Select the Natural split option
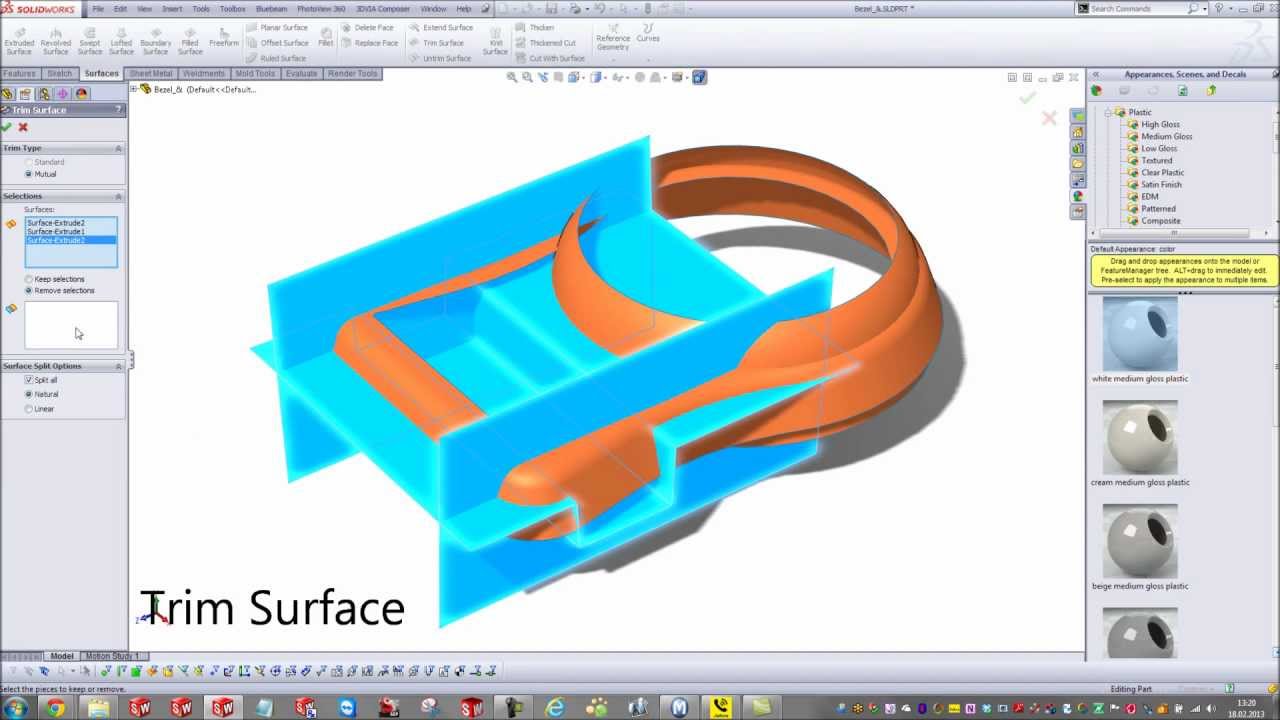 point(41,394)
